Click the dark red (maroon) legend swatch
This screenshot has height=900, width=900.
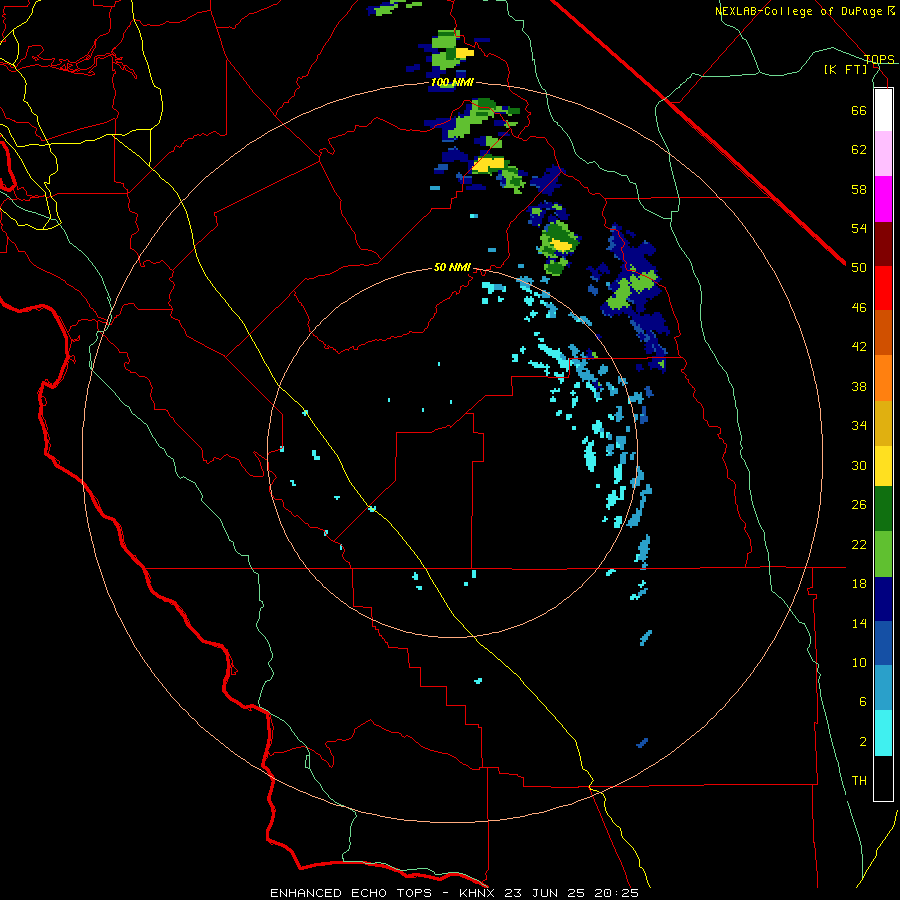(883, 244)
